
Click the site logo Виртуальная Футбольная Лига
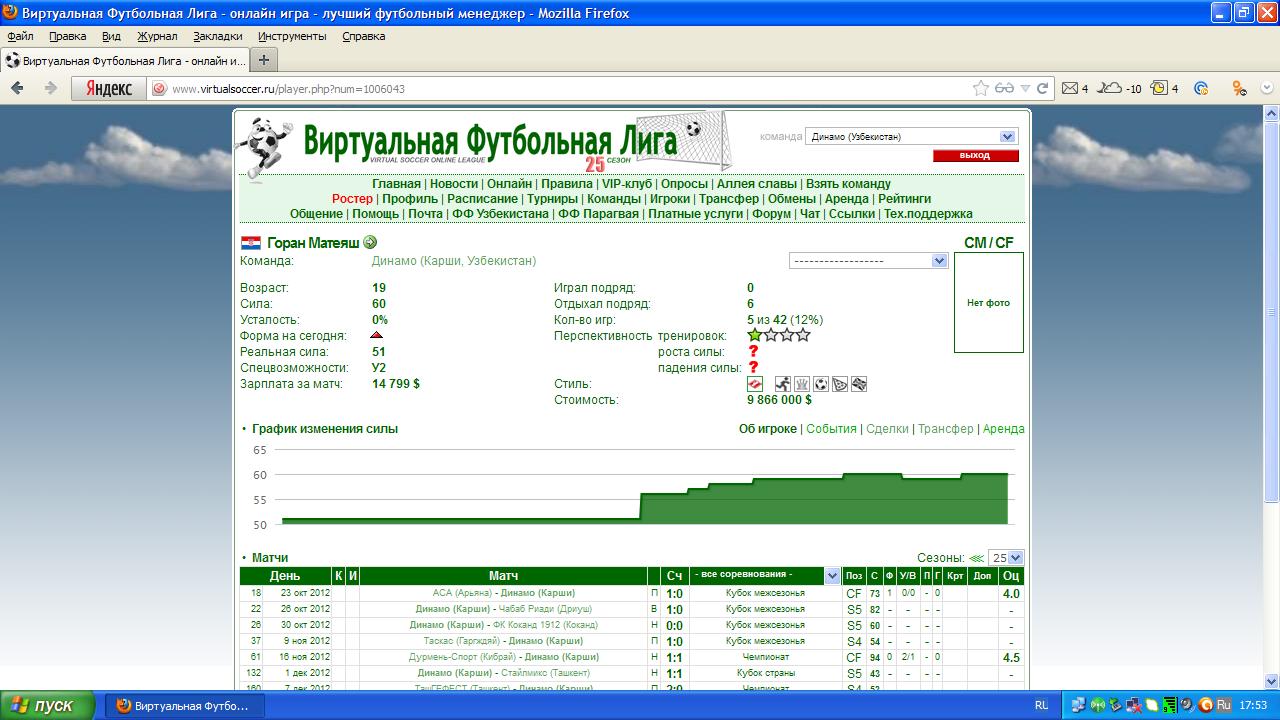490,143
